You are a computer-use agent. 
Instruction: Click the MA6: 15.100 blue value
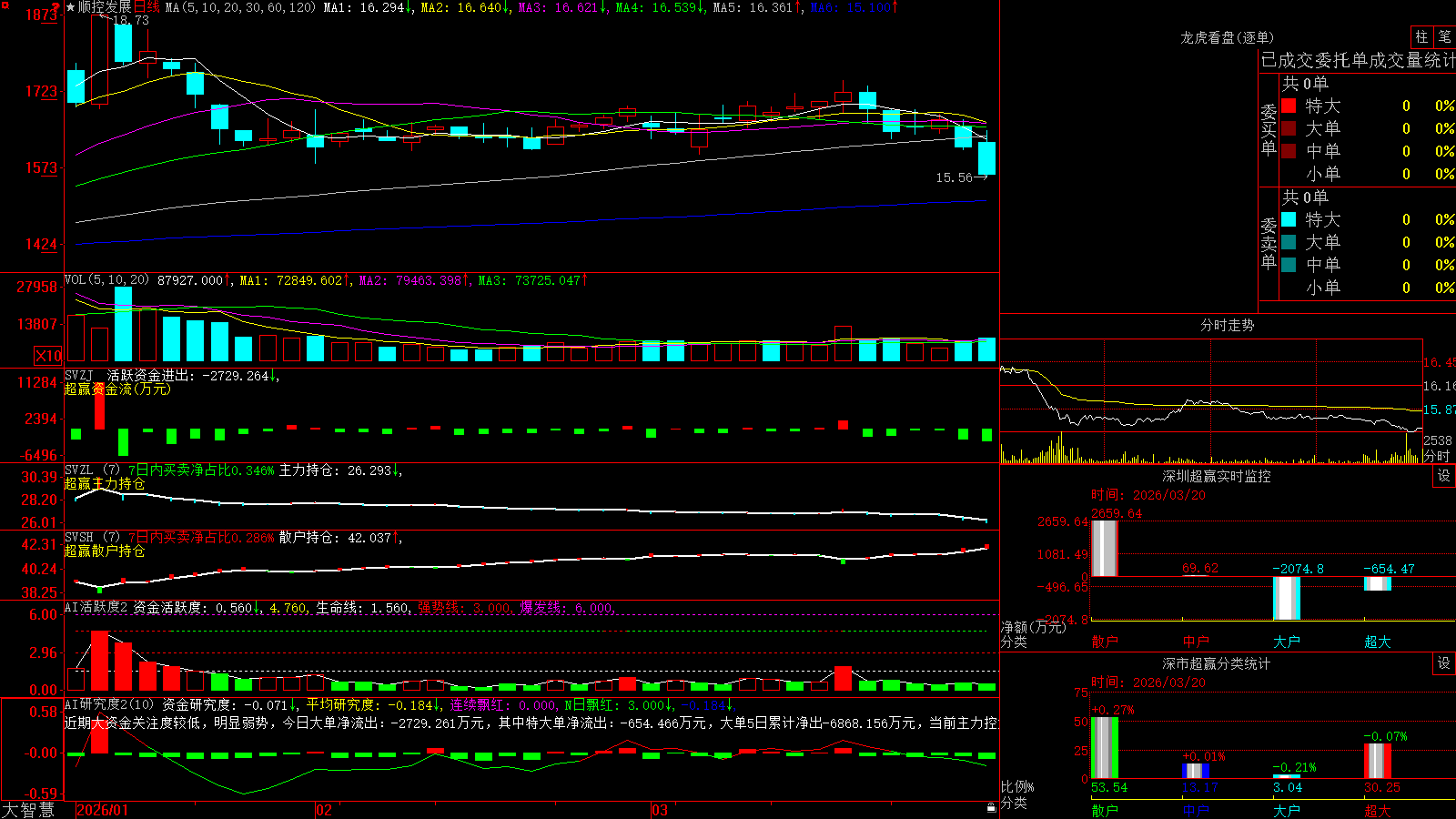coord(854,7)
